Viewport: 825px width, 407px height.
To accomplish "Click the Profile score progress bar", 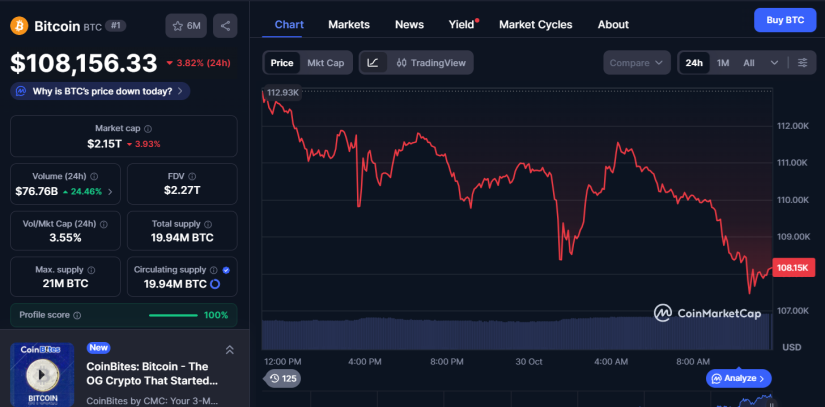I will coord(173,316).
